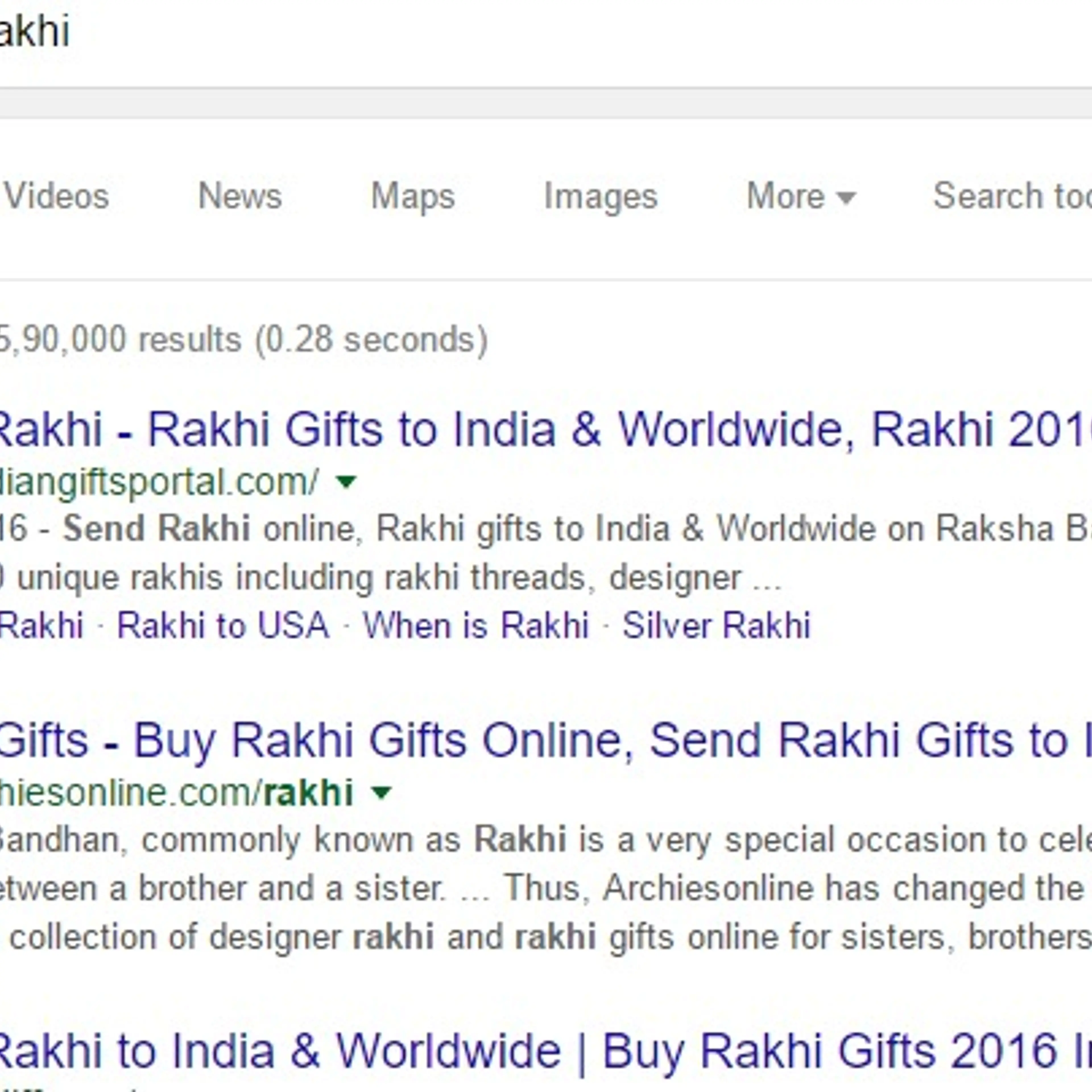This screenshot has height=1092, width=1092.
Task: Open 'Rakhi to India & Worldwide' third result
Action: coord(545,1051)
